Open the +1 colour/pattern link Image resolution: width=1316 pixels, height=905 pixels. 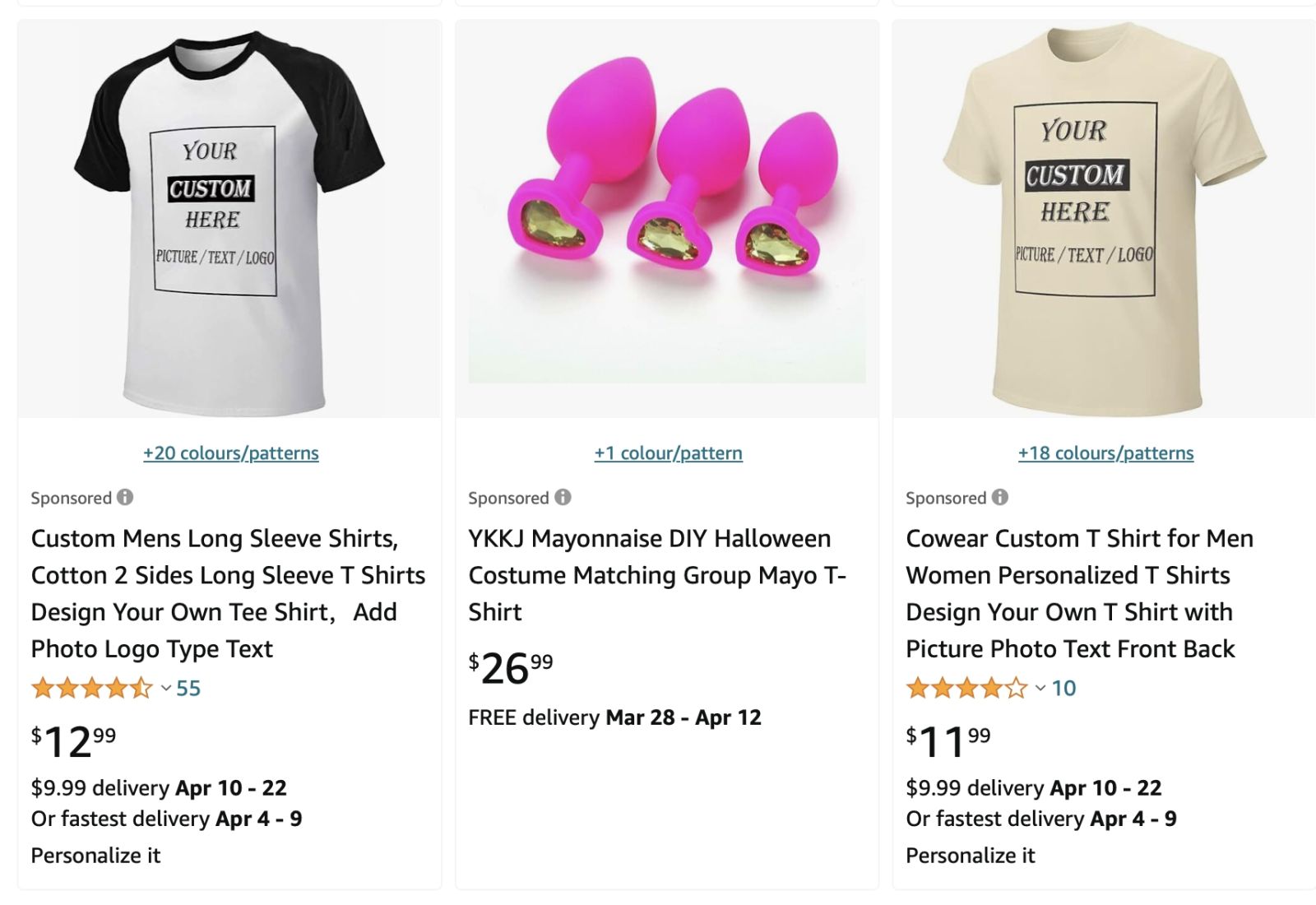[668, 452]
